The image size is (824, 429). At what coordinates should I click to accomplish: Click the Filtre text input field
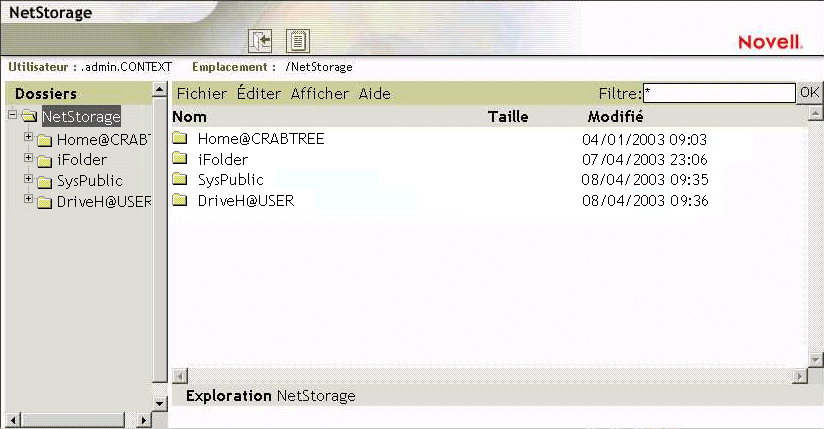coord(718,93)
